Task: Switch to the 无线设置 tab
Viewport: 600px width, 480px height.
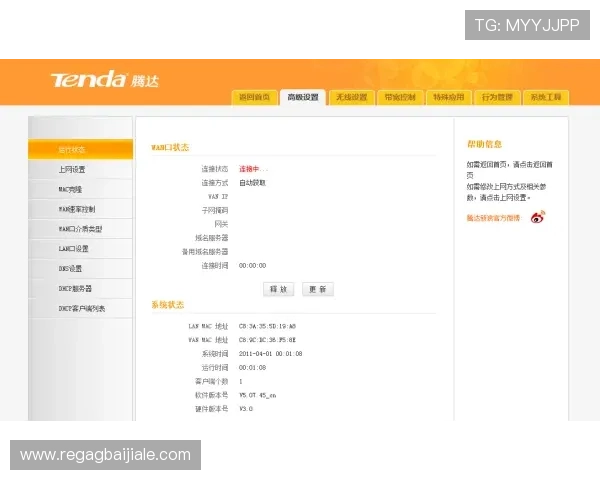Action: tap(351, 97)
